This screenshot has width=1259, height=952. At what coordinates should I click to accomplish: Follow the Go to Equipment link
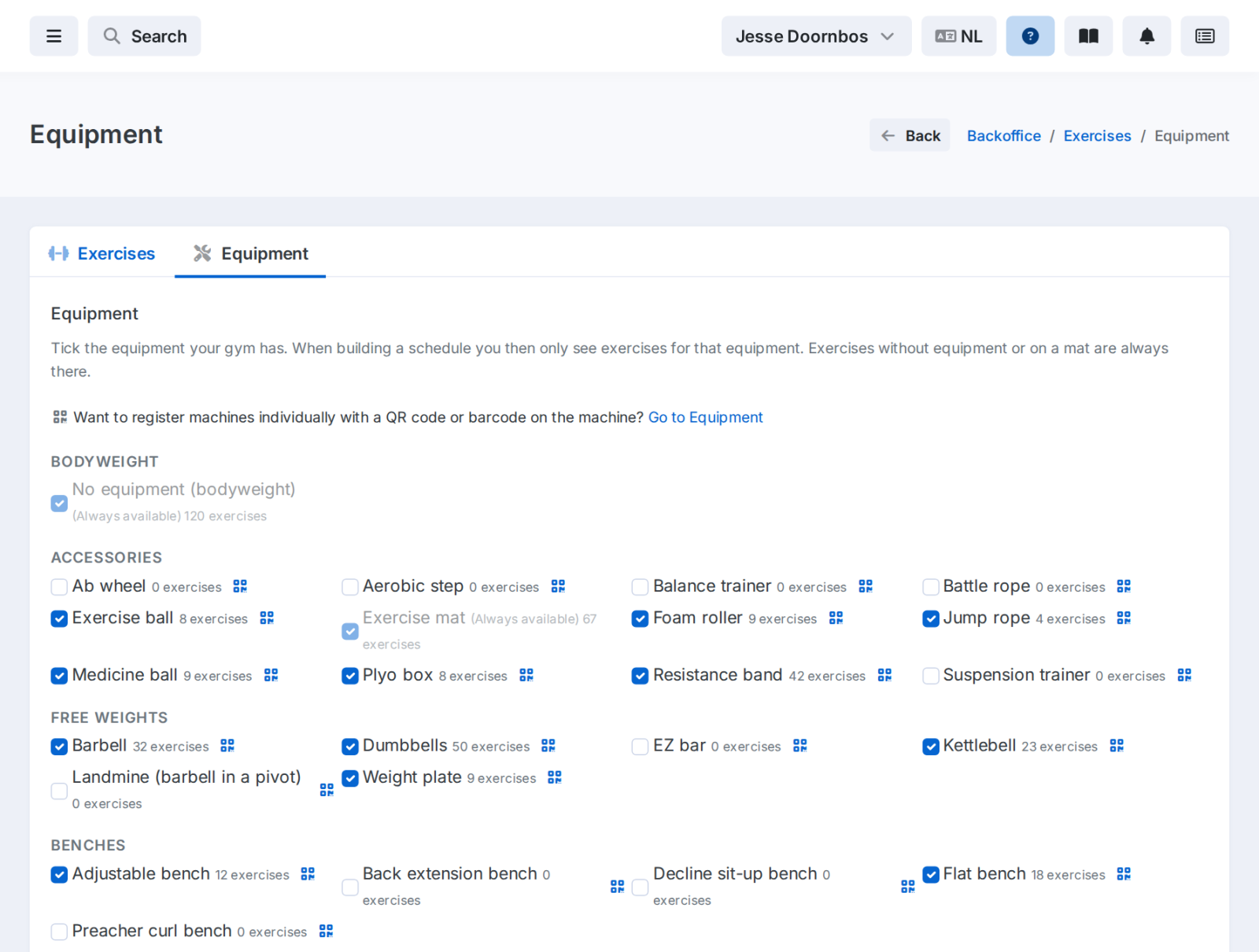tap(705, 417)
